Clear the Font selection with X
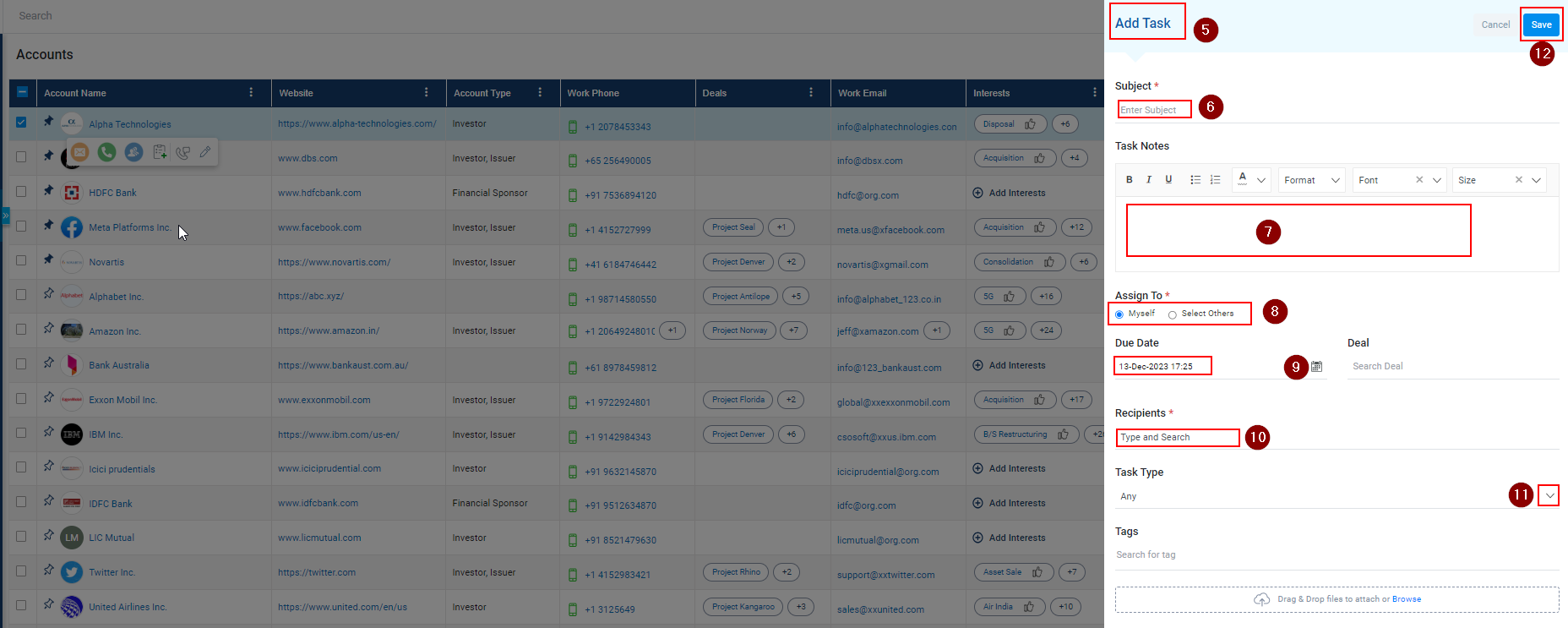 coord(1419,179)
